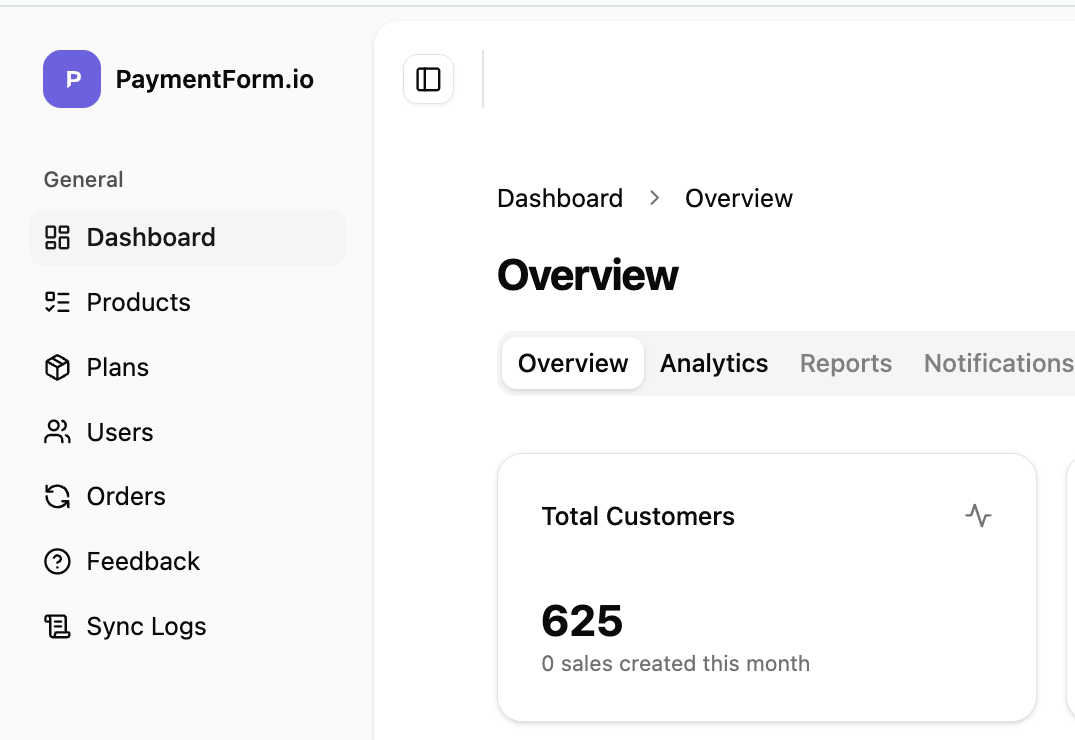
Task: Open the Dashboard sidebar item
Action: click(x=187, y=237)
